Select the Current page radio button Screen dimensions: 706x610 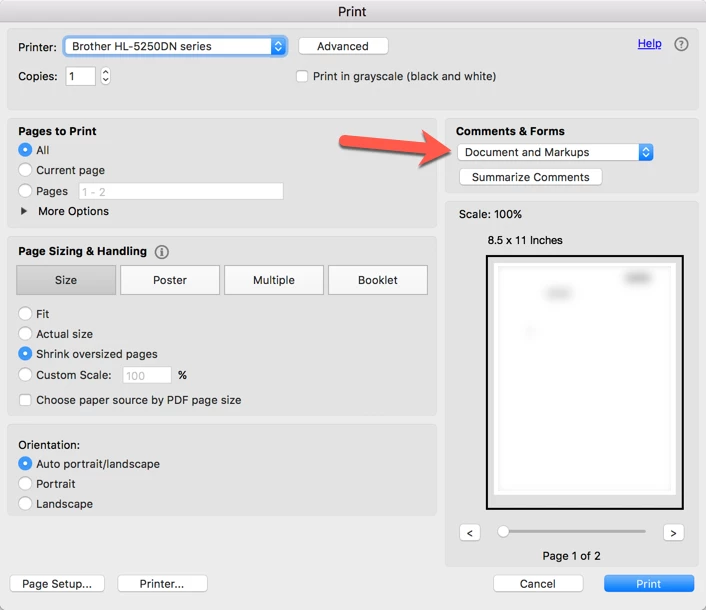(25, 170)
